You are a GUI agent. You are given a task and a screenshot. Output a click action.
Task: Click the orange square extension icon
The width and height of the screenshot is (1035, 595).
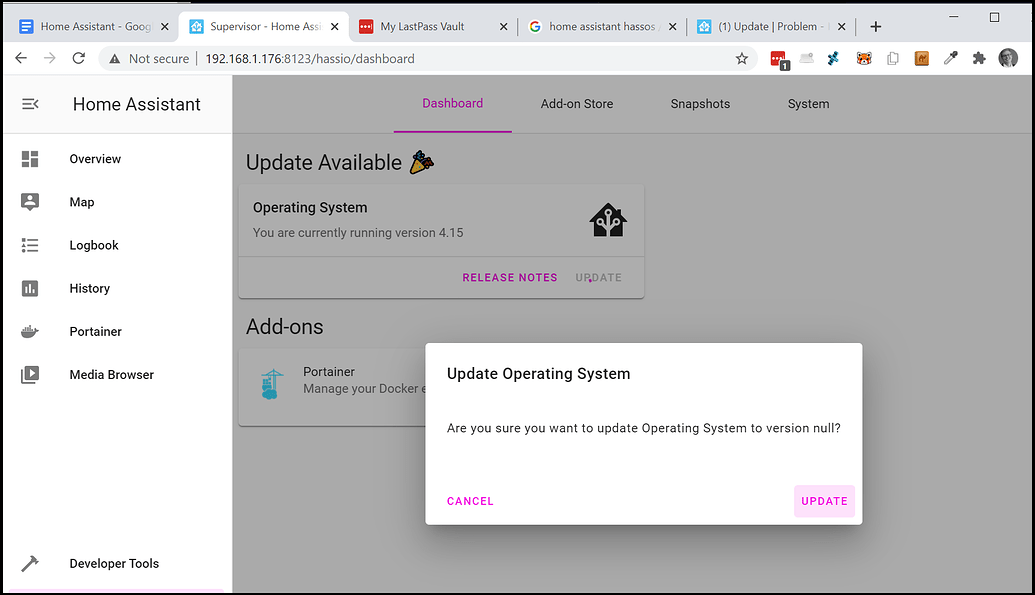[922, 59]
